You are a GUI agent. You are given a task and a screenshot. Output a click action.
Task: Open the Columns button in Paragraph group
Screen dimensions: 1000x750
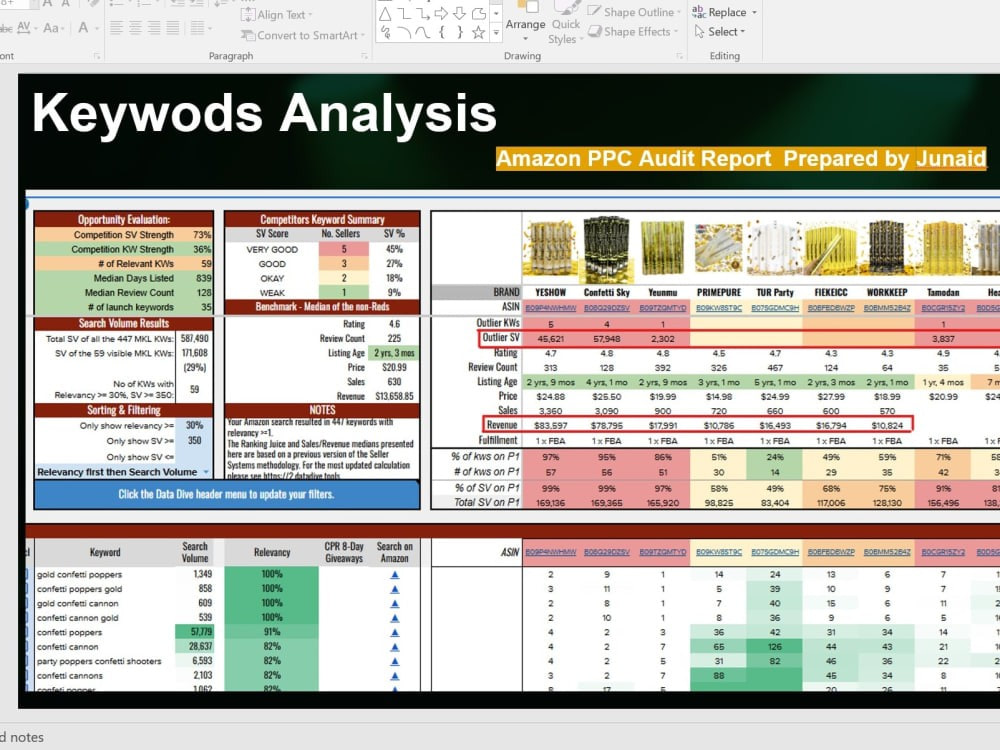pyautogui.click(x=200, y=27)
